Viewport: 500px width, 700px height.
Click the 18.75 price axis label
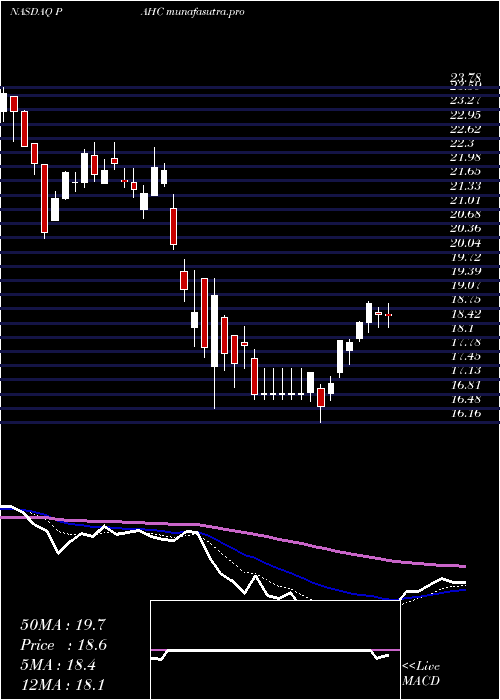[x=467, y=300]
